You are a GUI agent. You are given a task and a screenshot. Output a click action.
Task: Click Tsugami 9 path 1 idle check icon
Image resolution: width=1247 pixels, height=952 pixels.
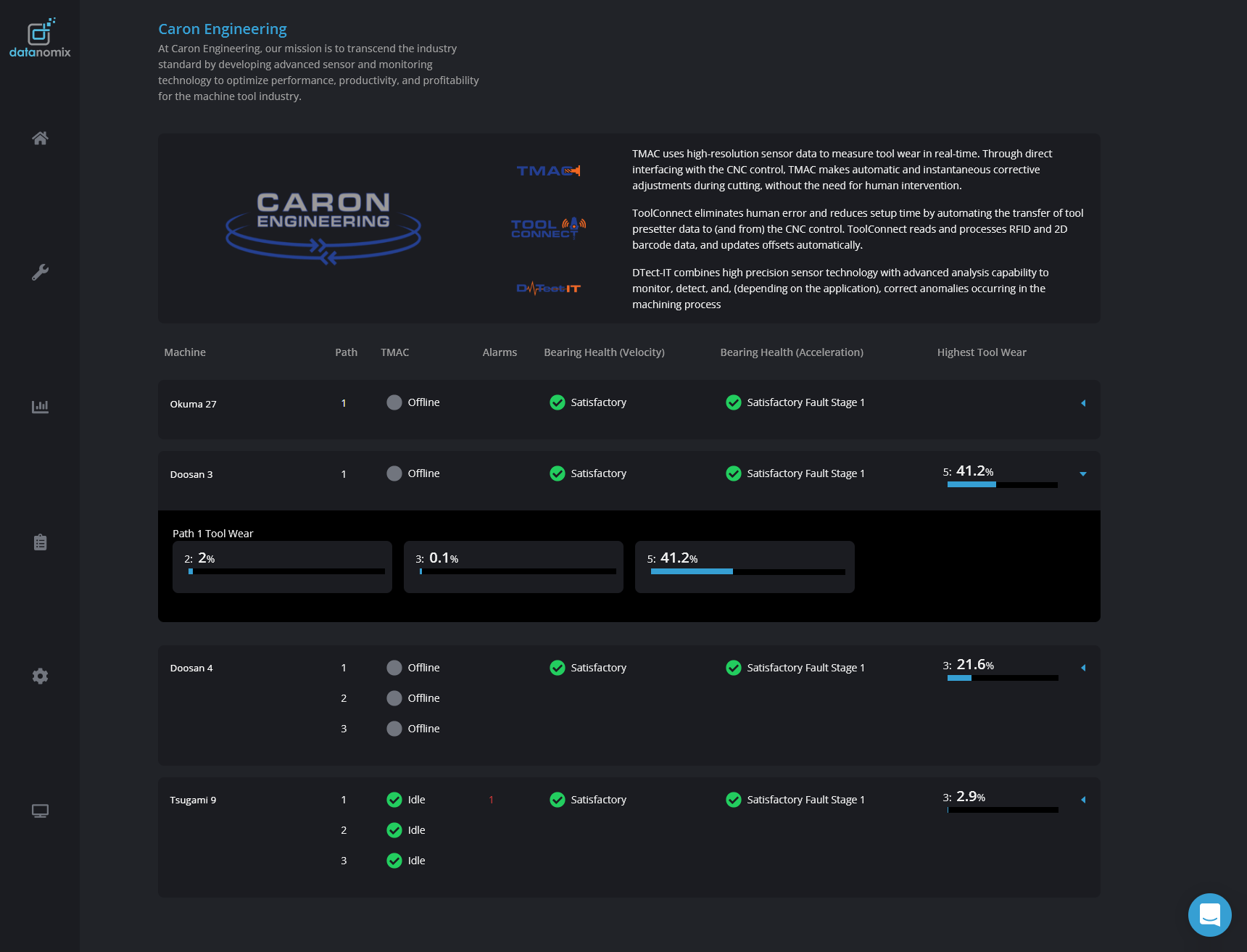coord(394,800)
